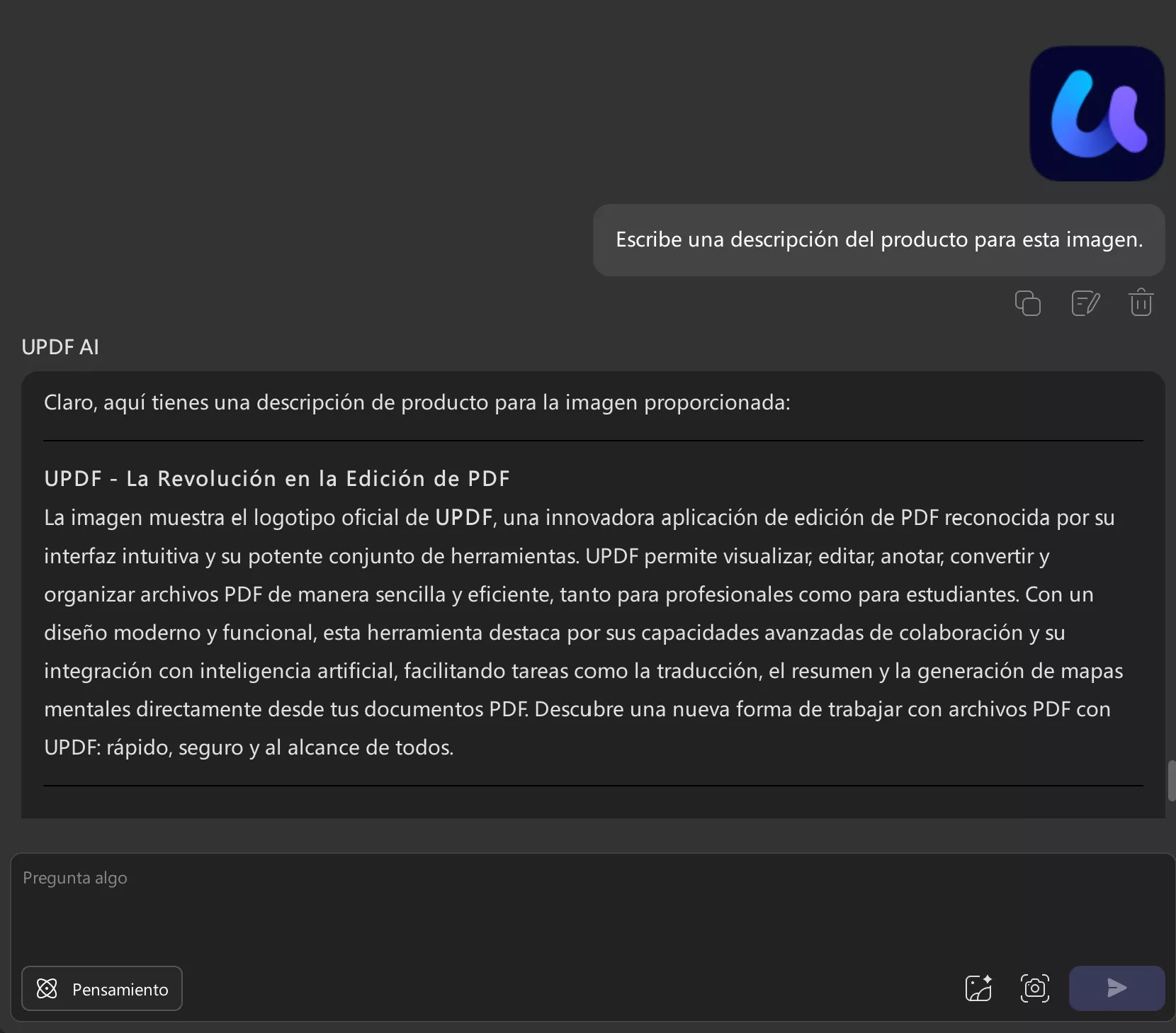The width and height of the screenshot is (1176, 1033).
Task: Delete the message with the trash icon
Action: [x=1141, y=302]
